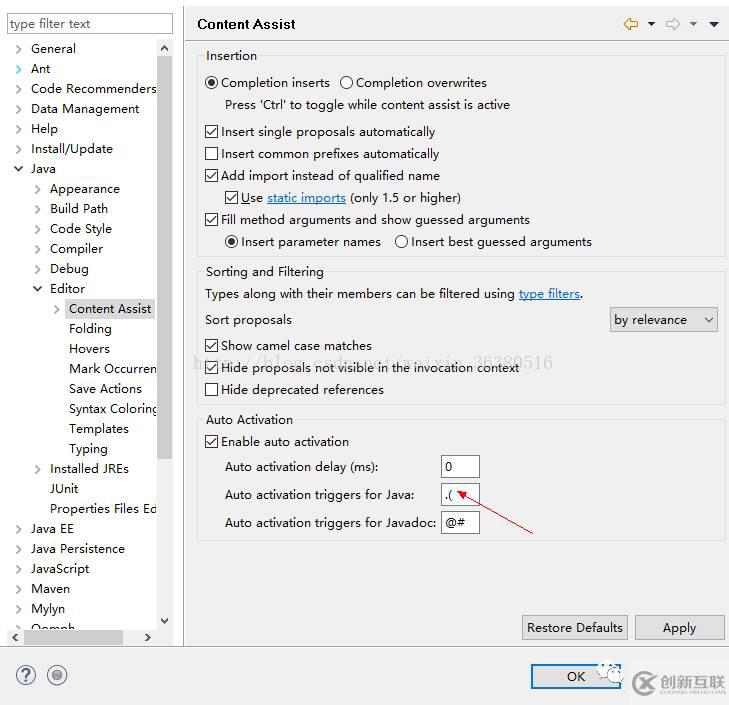Expand the Ant tree node
The width and height of the screenshot is (729, 705).
tap(19, 69)
